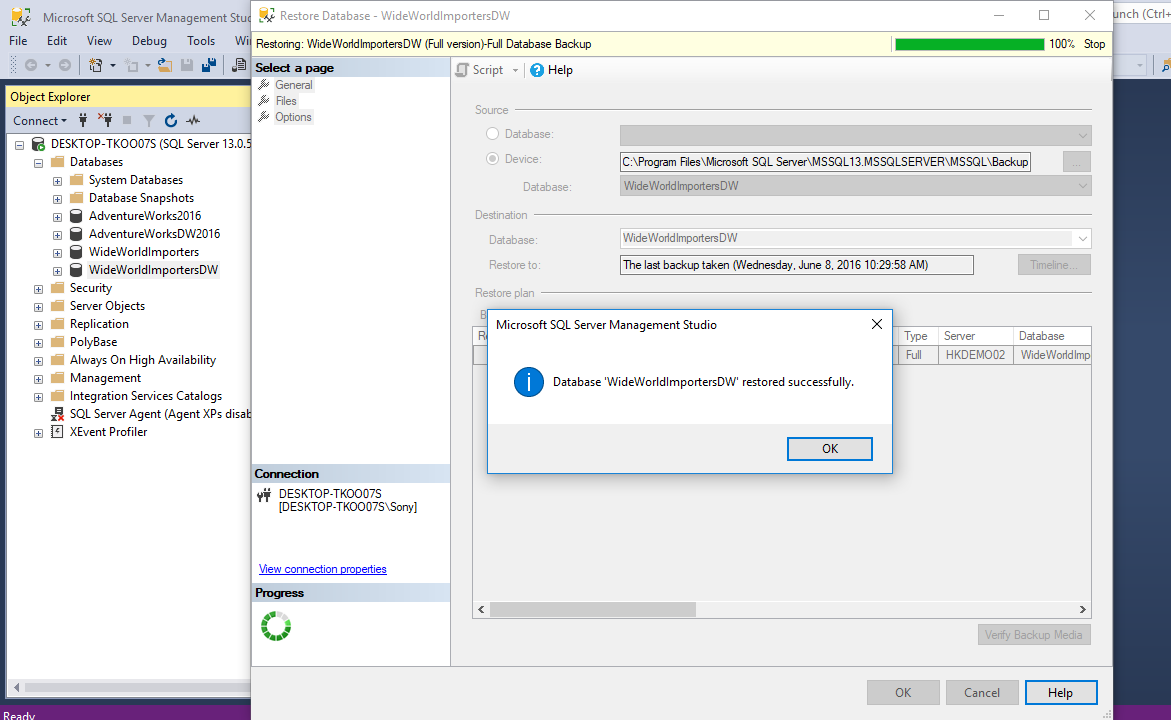Click the single-disk Save icon in toolbar
The image size is (1171, 720).
click(x=187, y=66)
